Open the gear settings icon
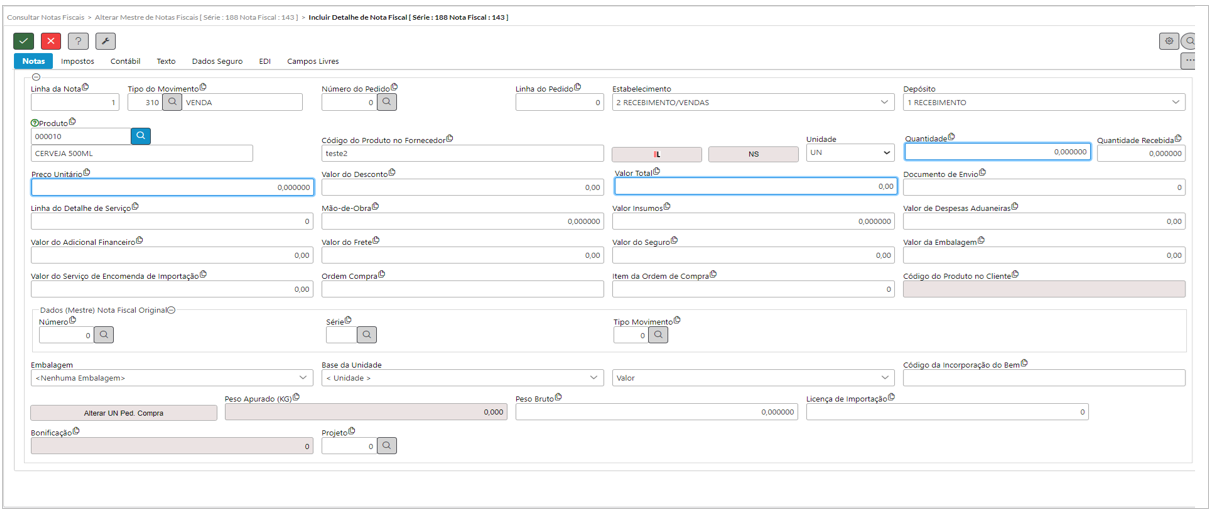 pyautogui.click(x=1168, y=41)
